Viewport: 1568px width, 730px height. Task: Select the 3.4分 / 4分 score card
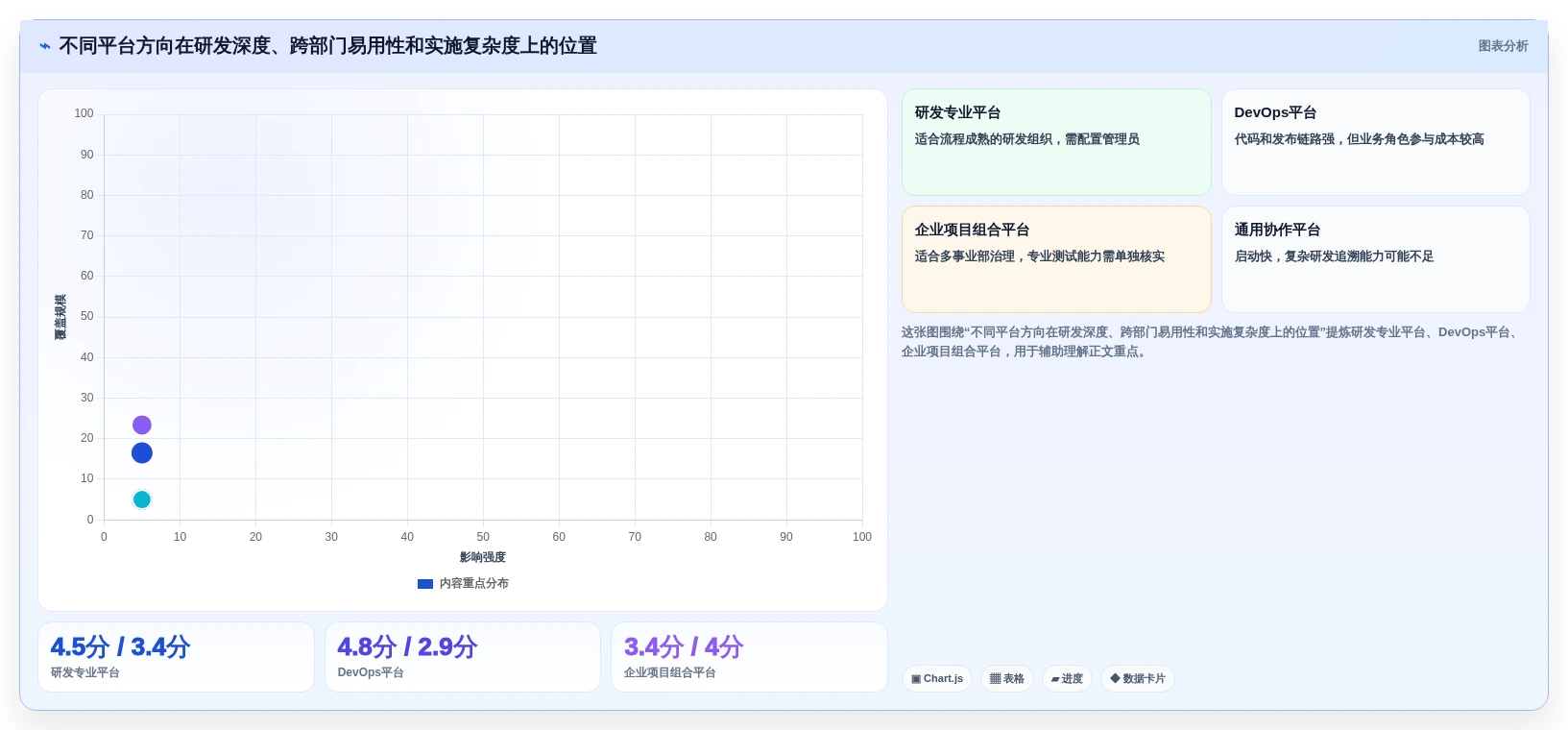[749, 657]
